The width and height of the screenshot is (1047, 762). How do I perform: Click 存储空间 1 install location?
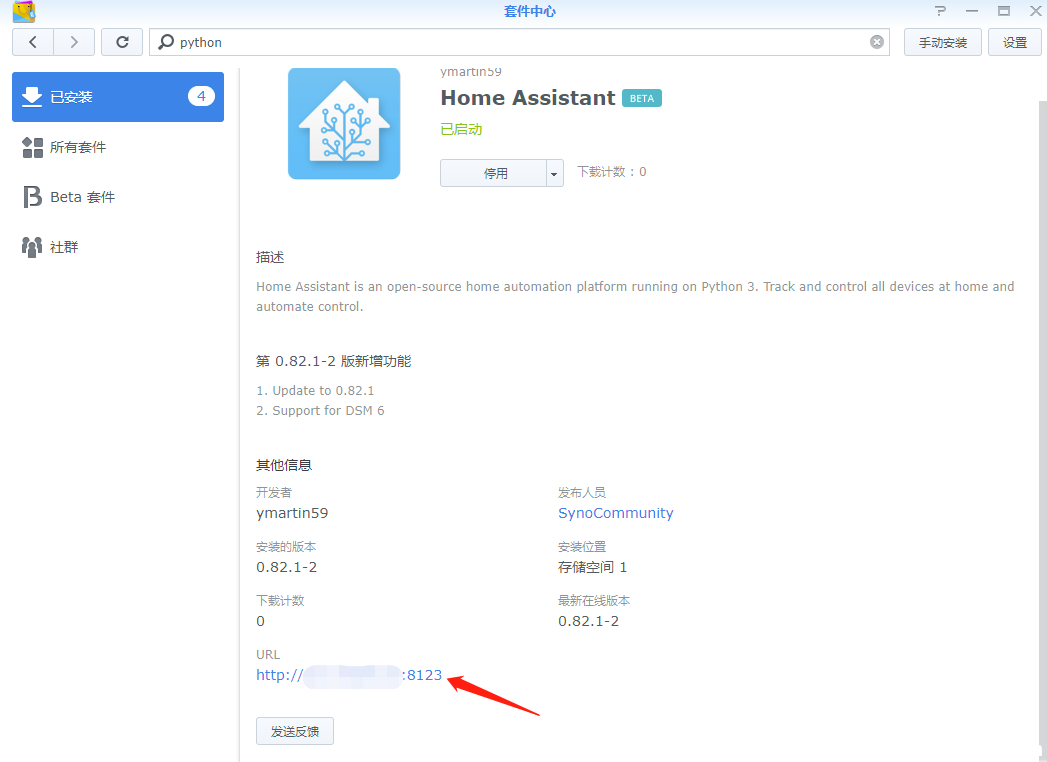coord(592,567)
